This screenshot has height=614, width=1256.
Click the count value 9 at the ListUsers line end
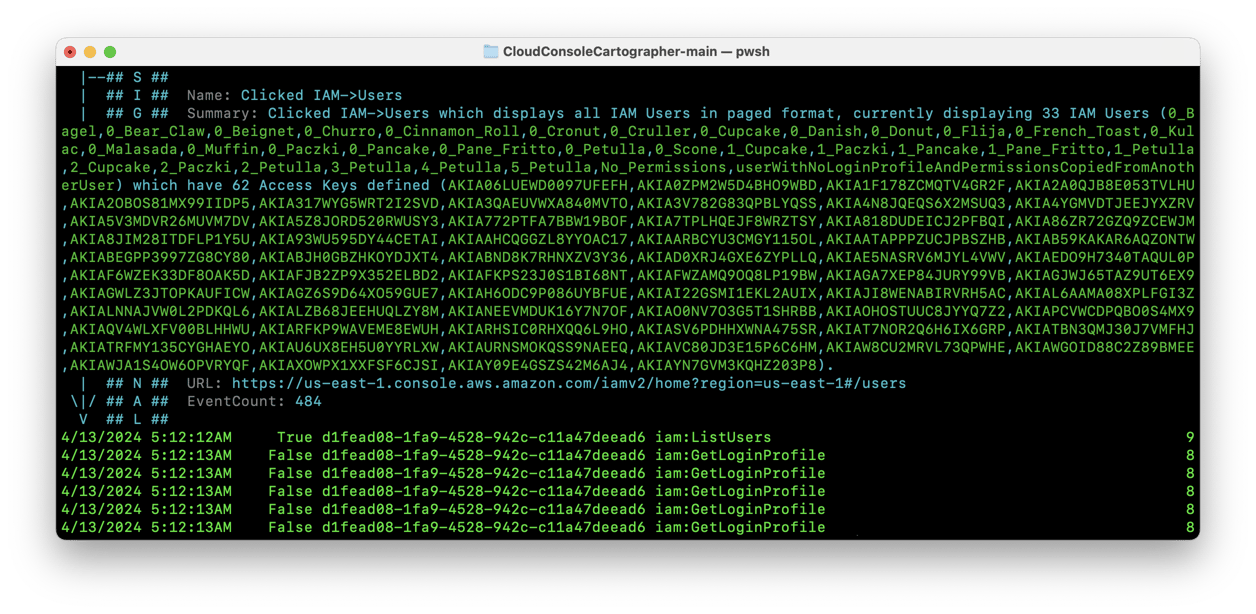(x=1190, y=437)
